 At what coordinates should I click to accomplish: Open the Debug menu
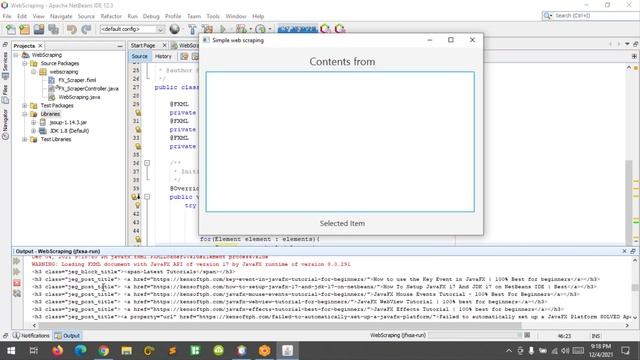(x=151, y=16)
